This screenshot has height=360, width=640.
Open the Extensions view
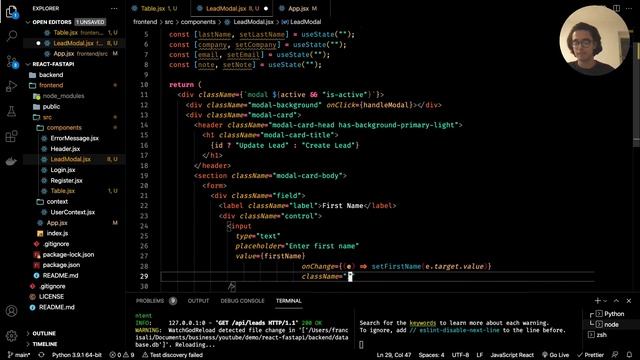pos(11,136)
